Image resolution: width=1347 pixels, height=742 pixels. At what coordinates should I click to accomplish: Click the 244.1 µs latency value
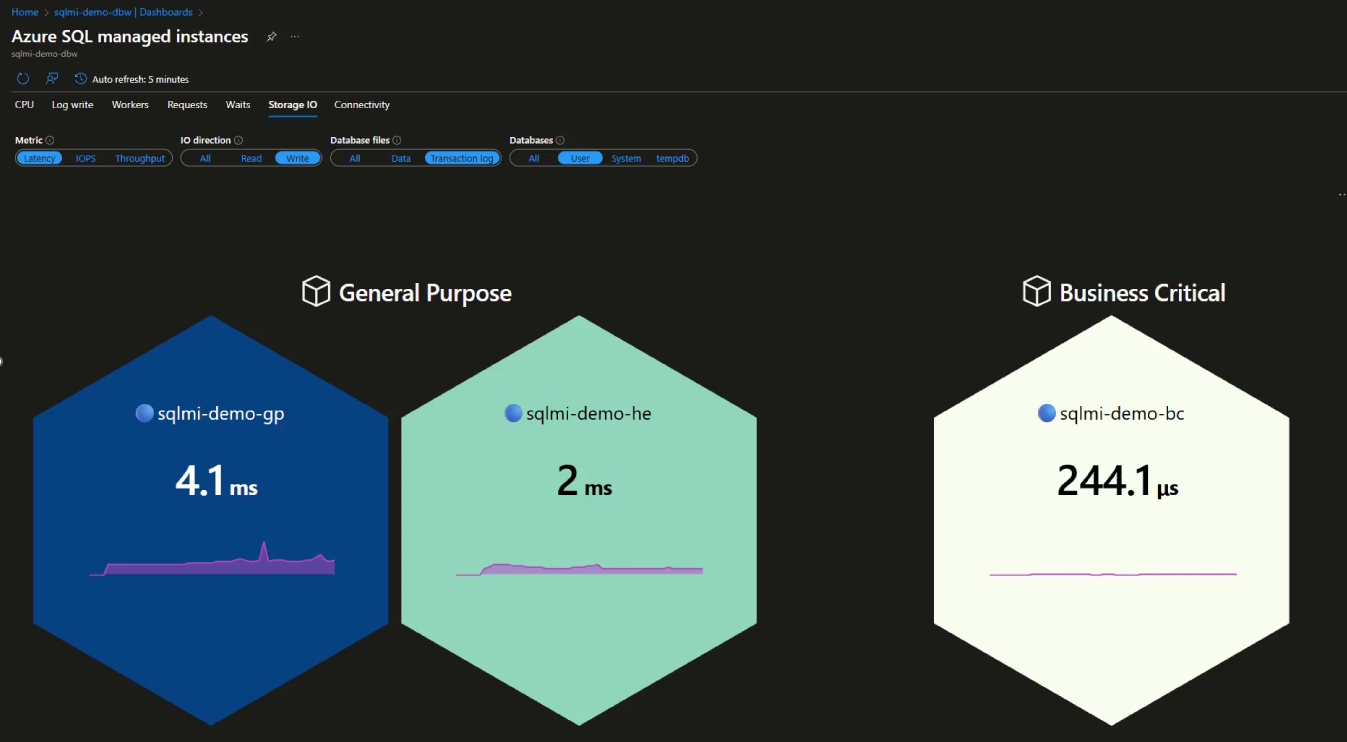(1118, 483)
